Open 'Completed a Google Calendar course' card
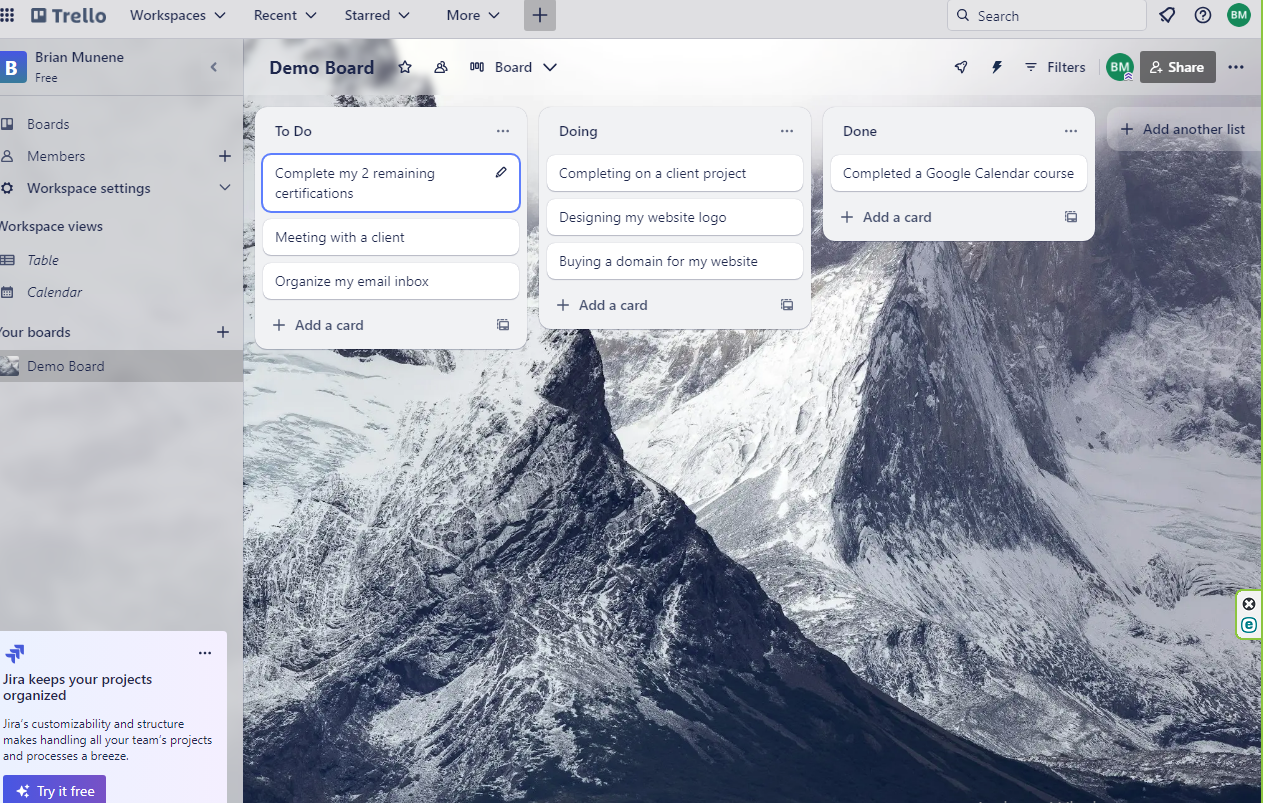Screen dimensions: 1263x803 pyautogui.click(x=959, y=173)
